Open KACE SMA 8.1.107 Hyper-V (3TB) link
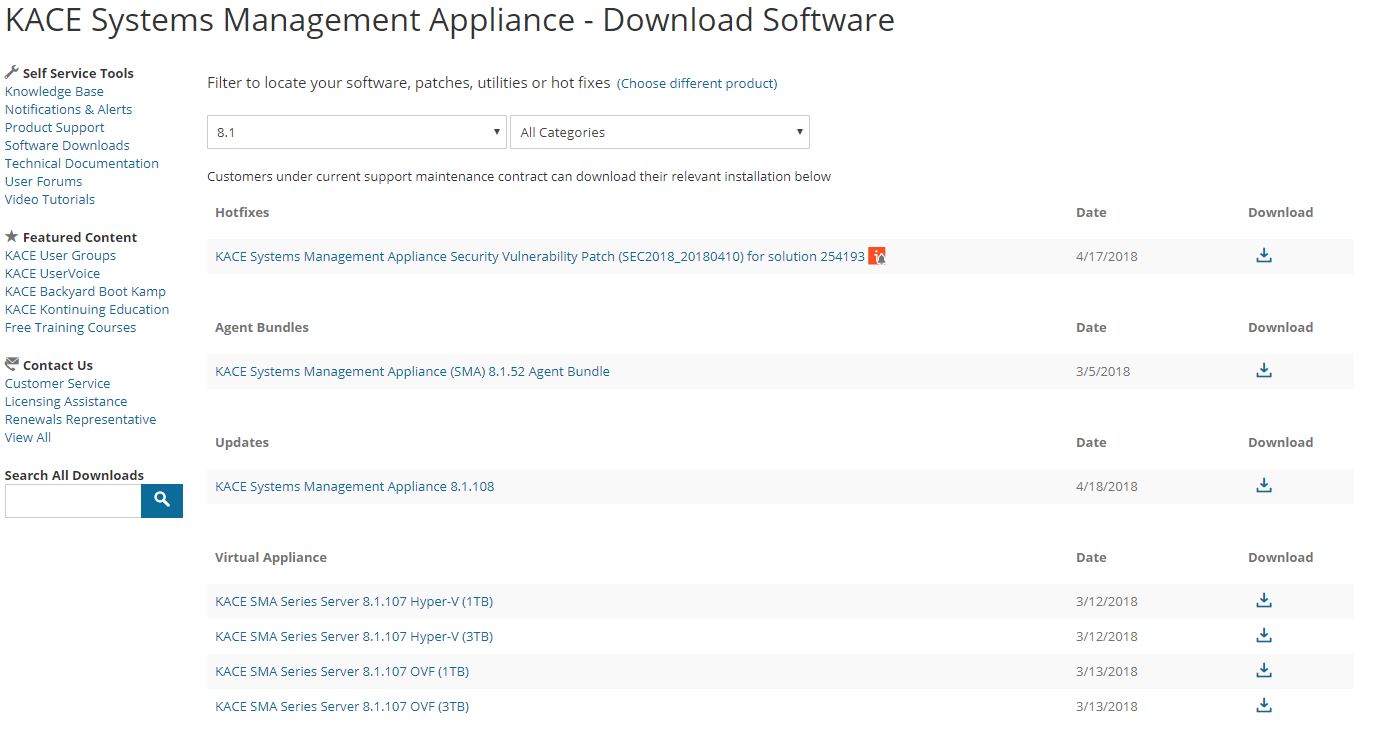 coord(354,637)
